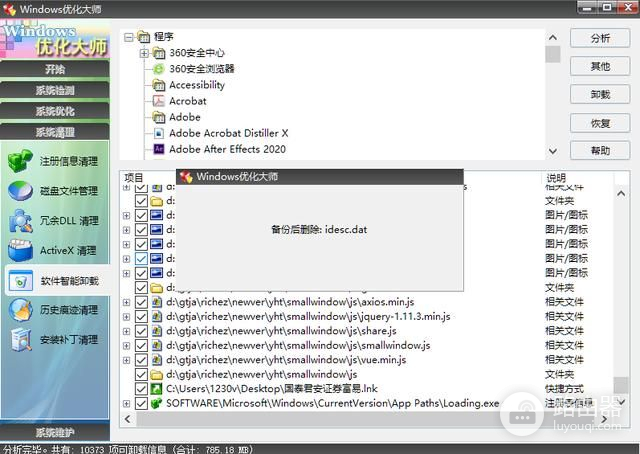
Task: Uncheck the share.js checkbox
Action: pos(141,331)
